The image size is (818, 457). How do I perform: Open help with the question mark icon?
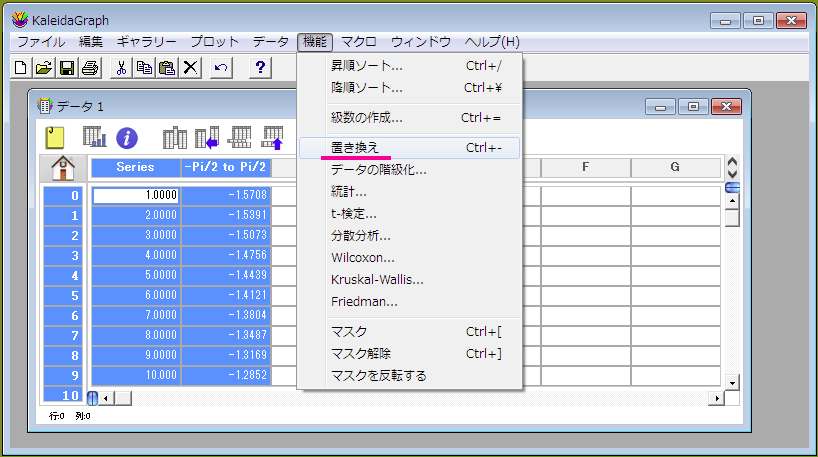[260, 68]
